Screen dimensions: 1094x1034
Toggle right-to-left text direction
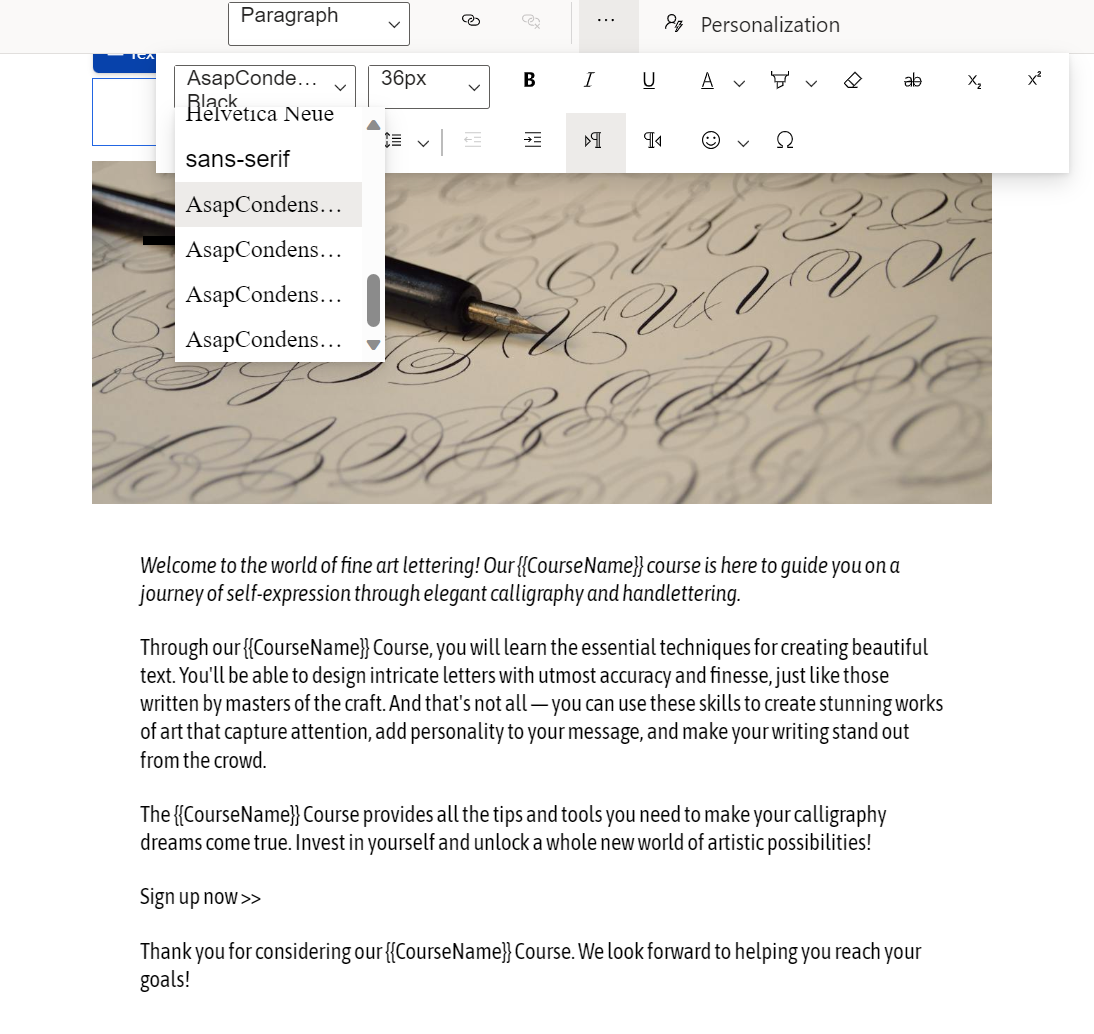(654, 141)
